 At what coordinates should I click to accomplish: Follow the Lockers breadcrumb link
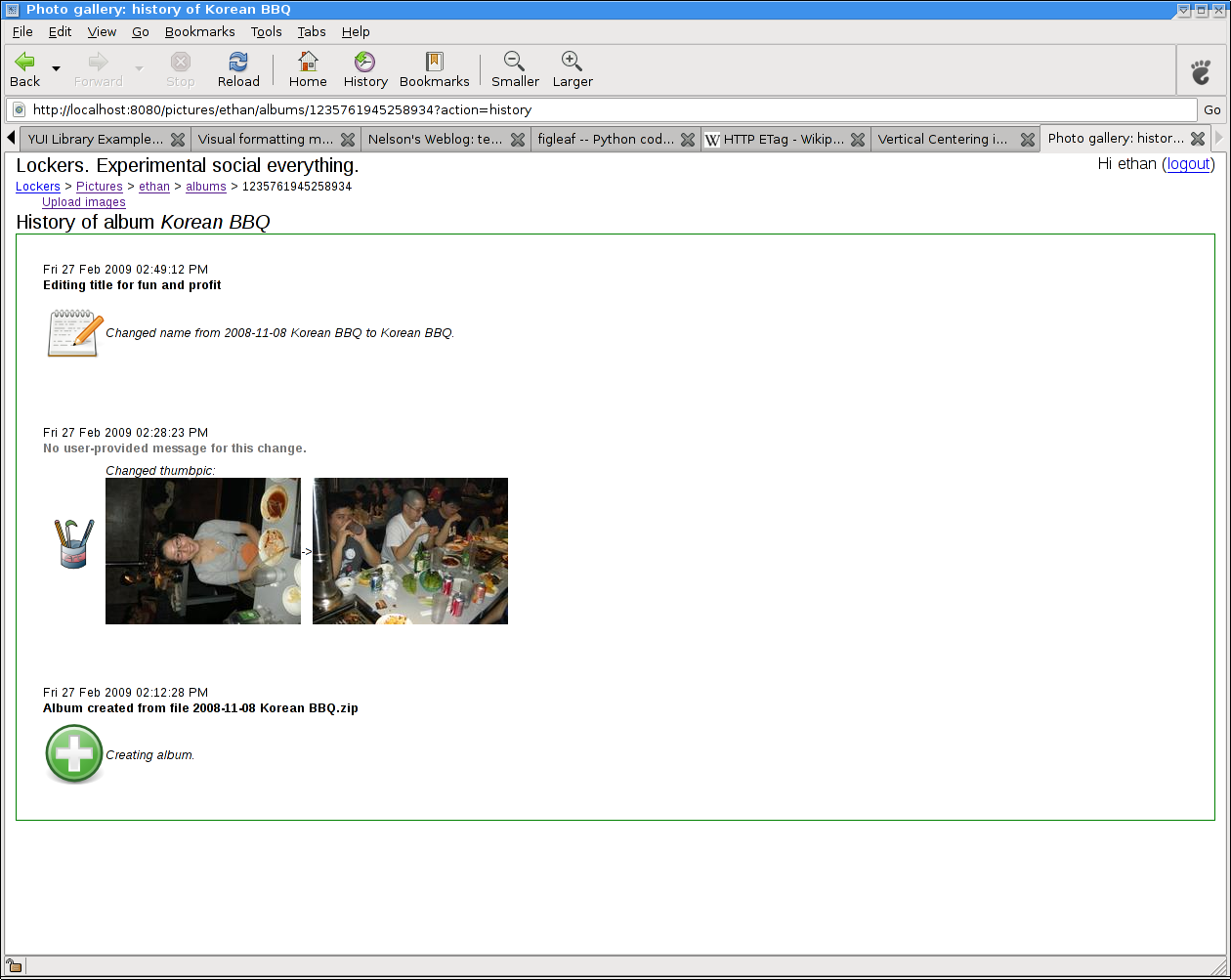38,187
